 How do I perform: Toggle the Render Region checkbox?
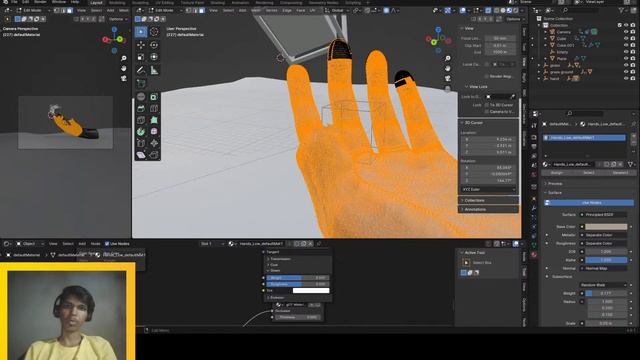(487, 76)
